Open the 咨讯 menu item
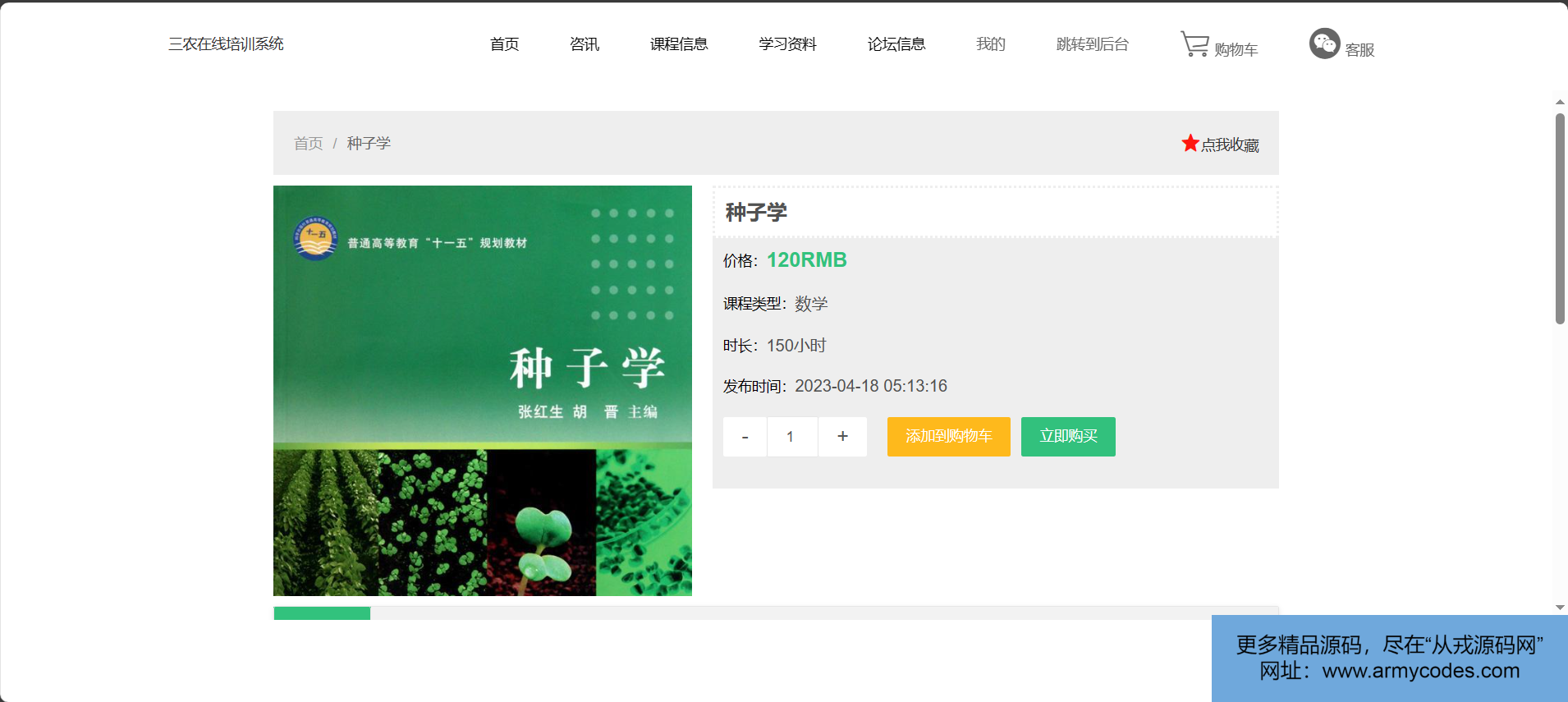 (x=585, y=44)
